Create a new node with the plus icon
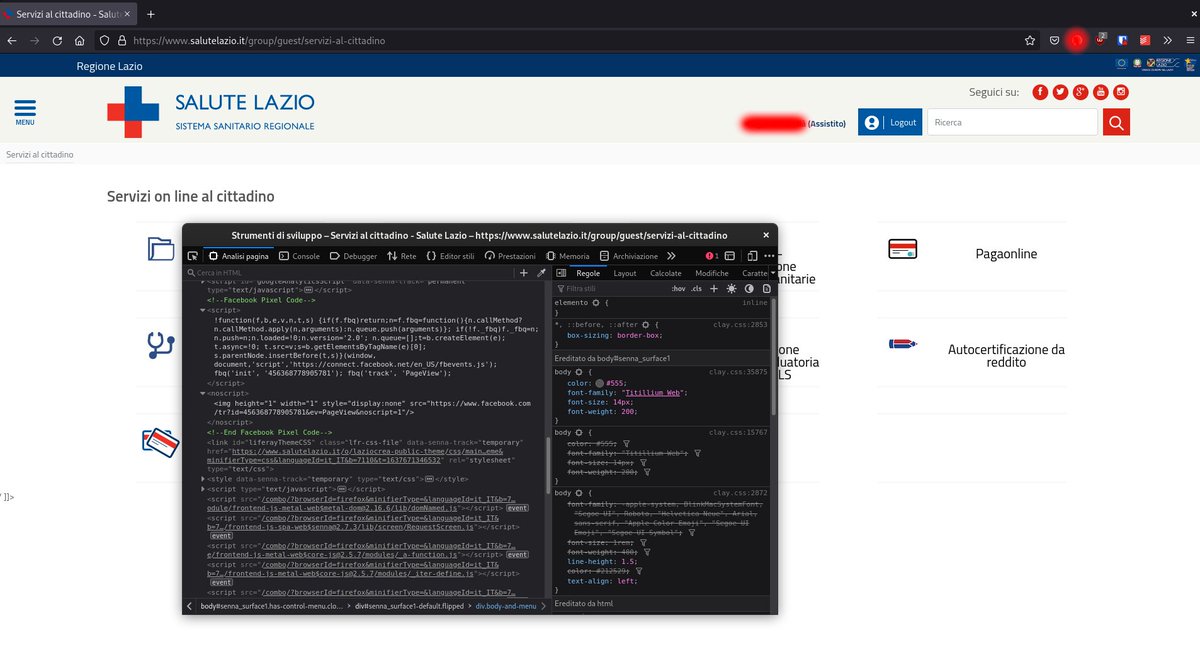Image resolution: width=1200 pixels, height=654 pixels. tap(524, 272)
